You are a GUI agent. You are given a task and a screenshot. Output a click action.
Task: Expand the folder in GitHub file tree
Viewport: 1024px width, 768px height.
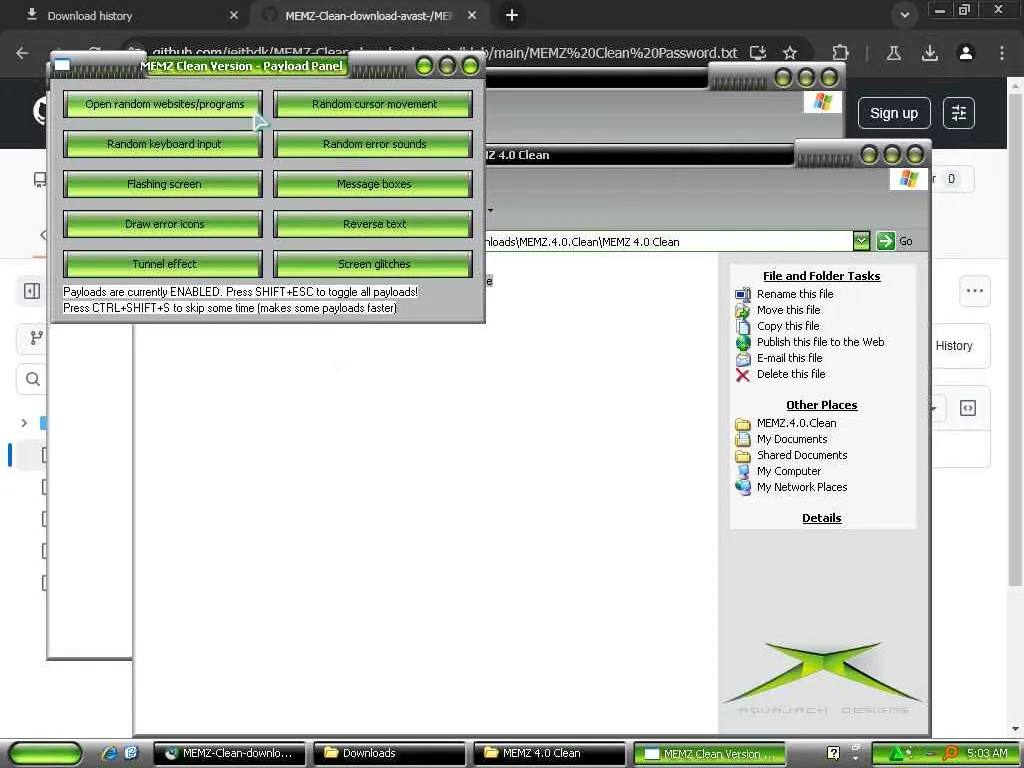24,423
